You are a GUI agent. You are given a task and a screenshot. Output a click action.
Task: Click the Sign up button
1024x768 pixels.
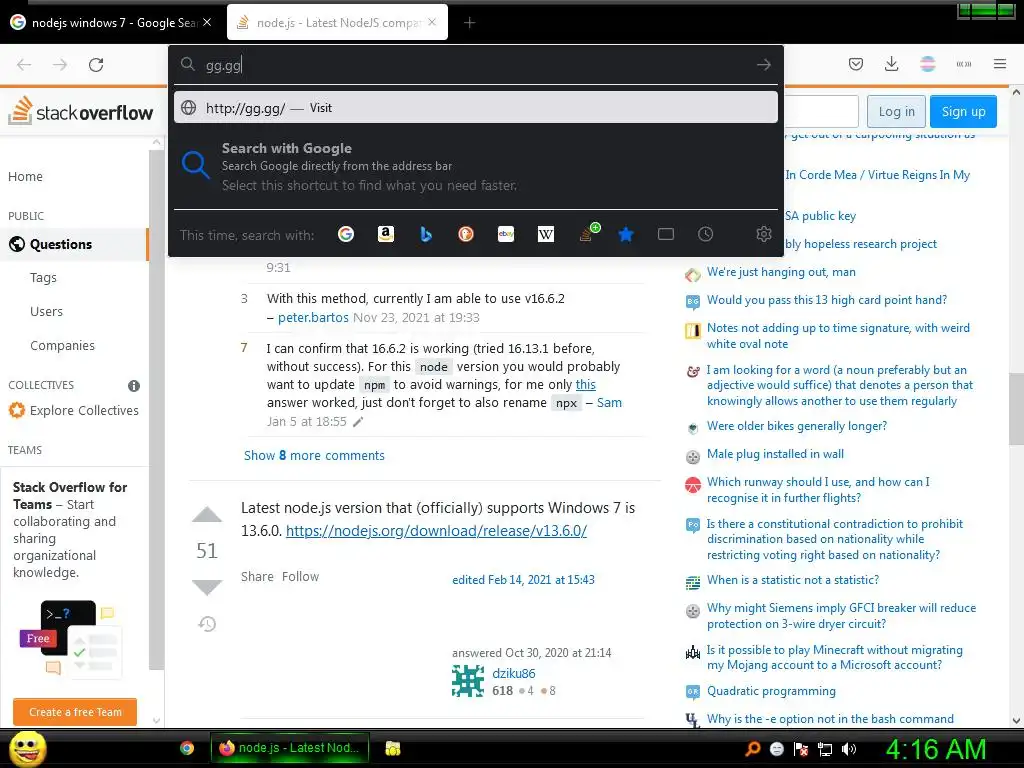point(963,112)
